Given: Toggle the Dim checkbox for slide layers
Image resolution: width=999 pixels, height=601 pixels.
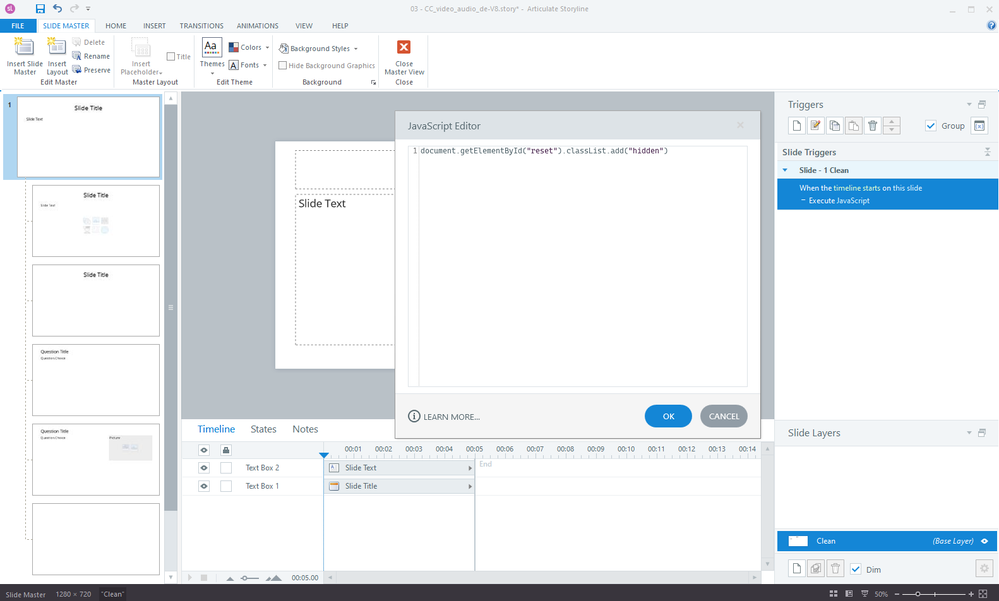Looking at the screenshot, I should click(855, 569).
